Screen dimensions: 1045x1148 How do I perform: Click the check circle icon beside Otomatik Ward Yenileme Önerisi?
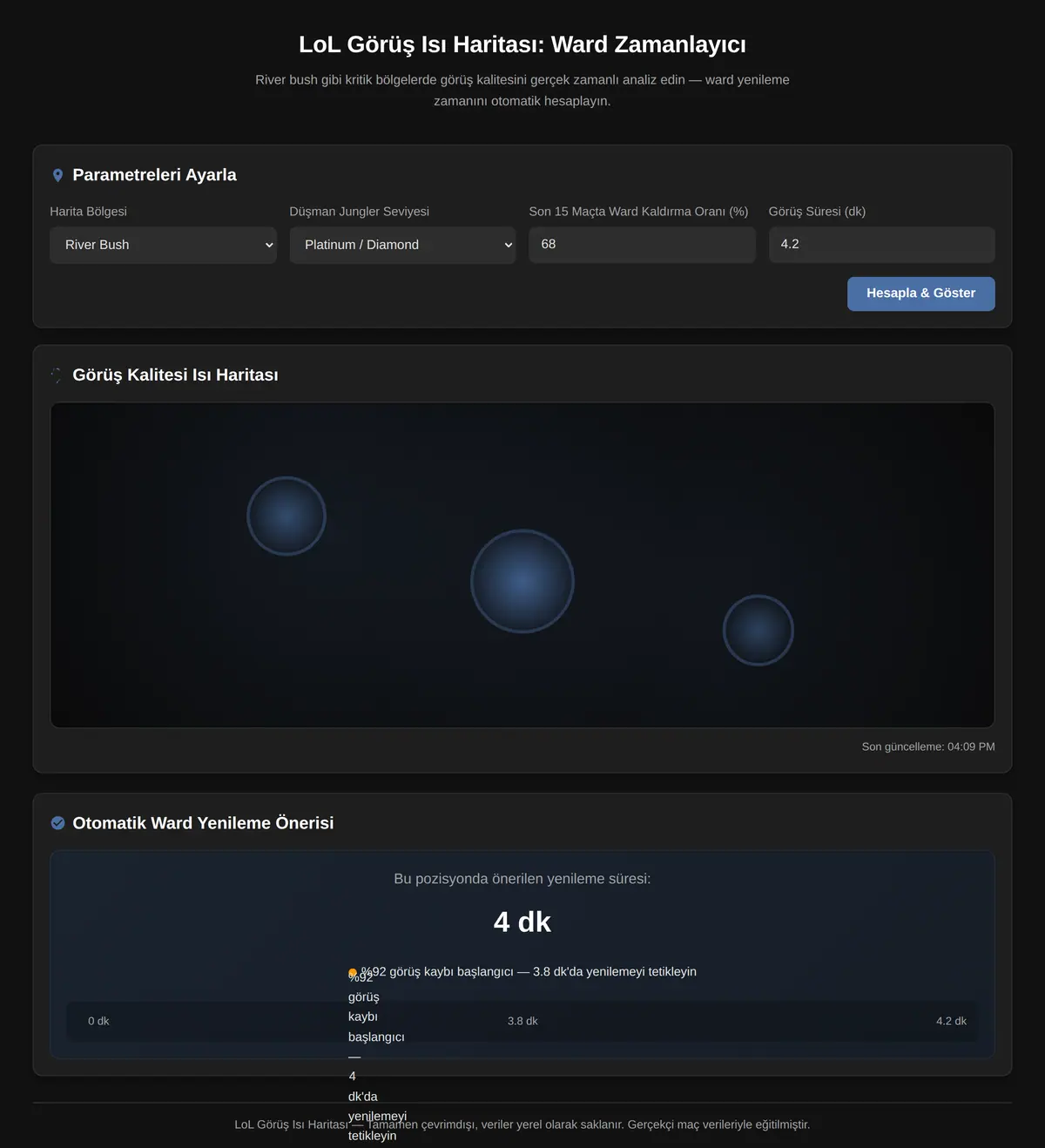57,823
